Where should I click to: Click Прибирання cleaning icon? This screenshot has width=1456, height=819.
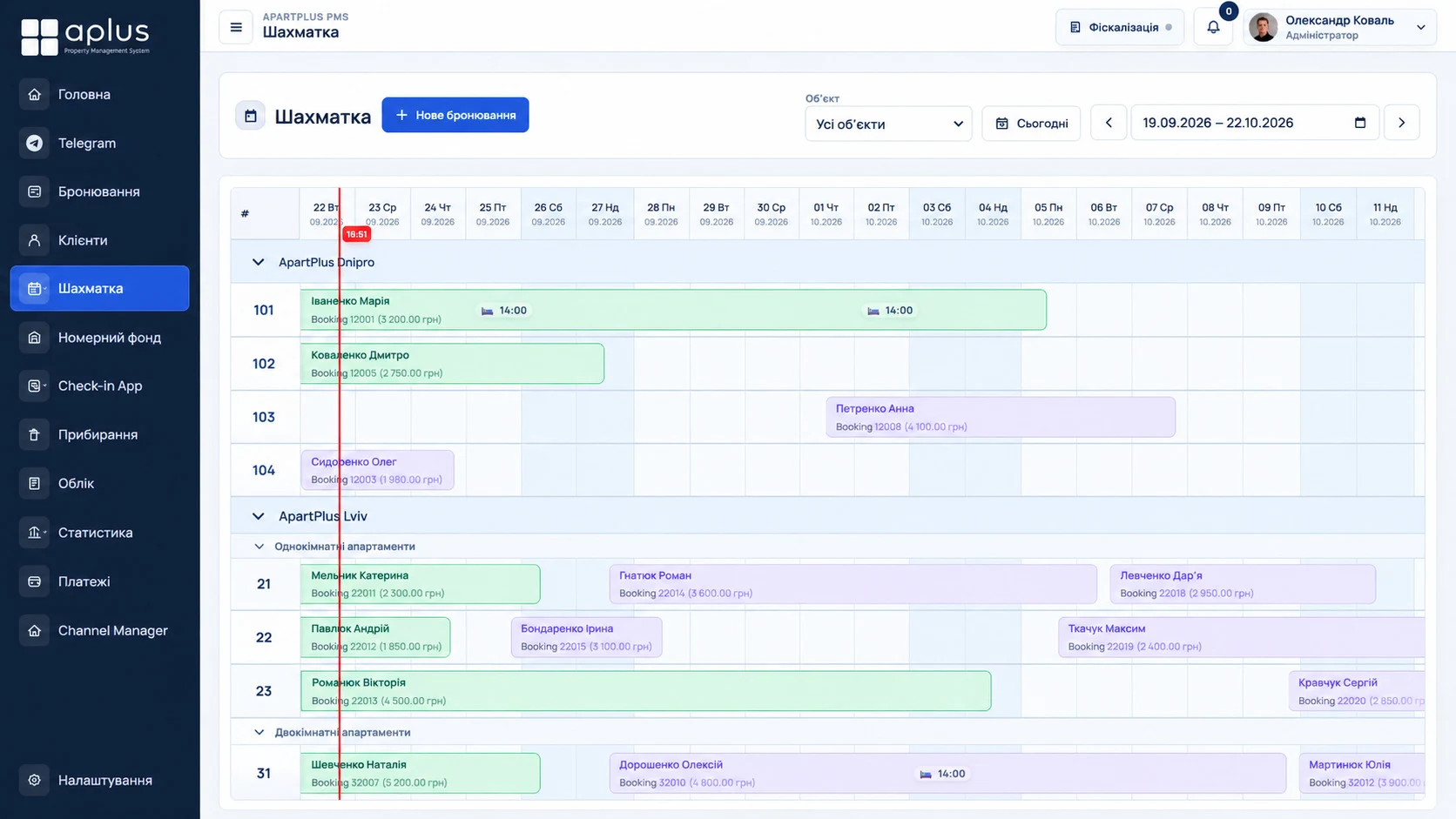pyautogui.click(x=34, y=434)
